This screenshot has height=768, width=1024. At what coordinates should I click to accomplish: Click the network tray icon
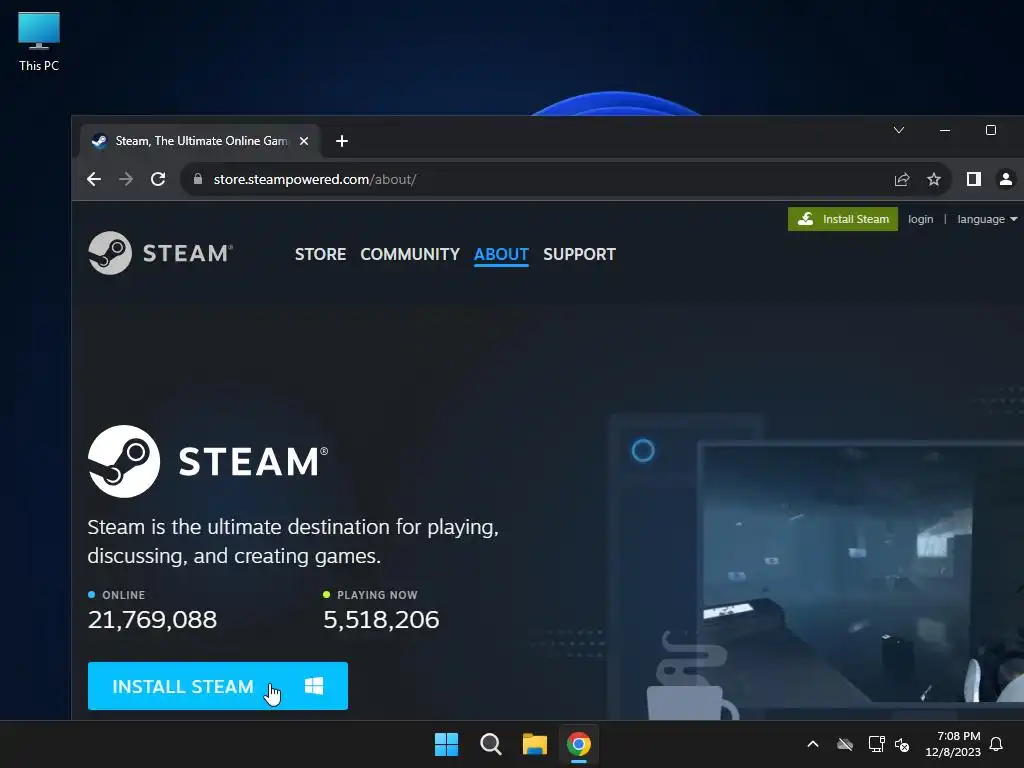coord(876,744)
